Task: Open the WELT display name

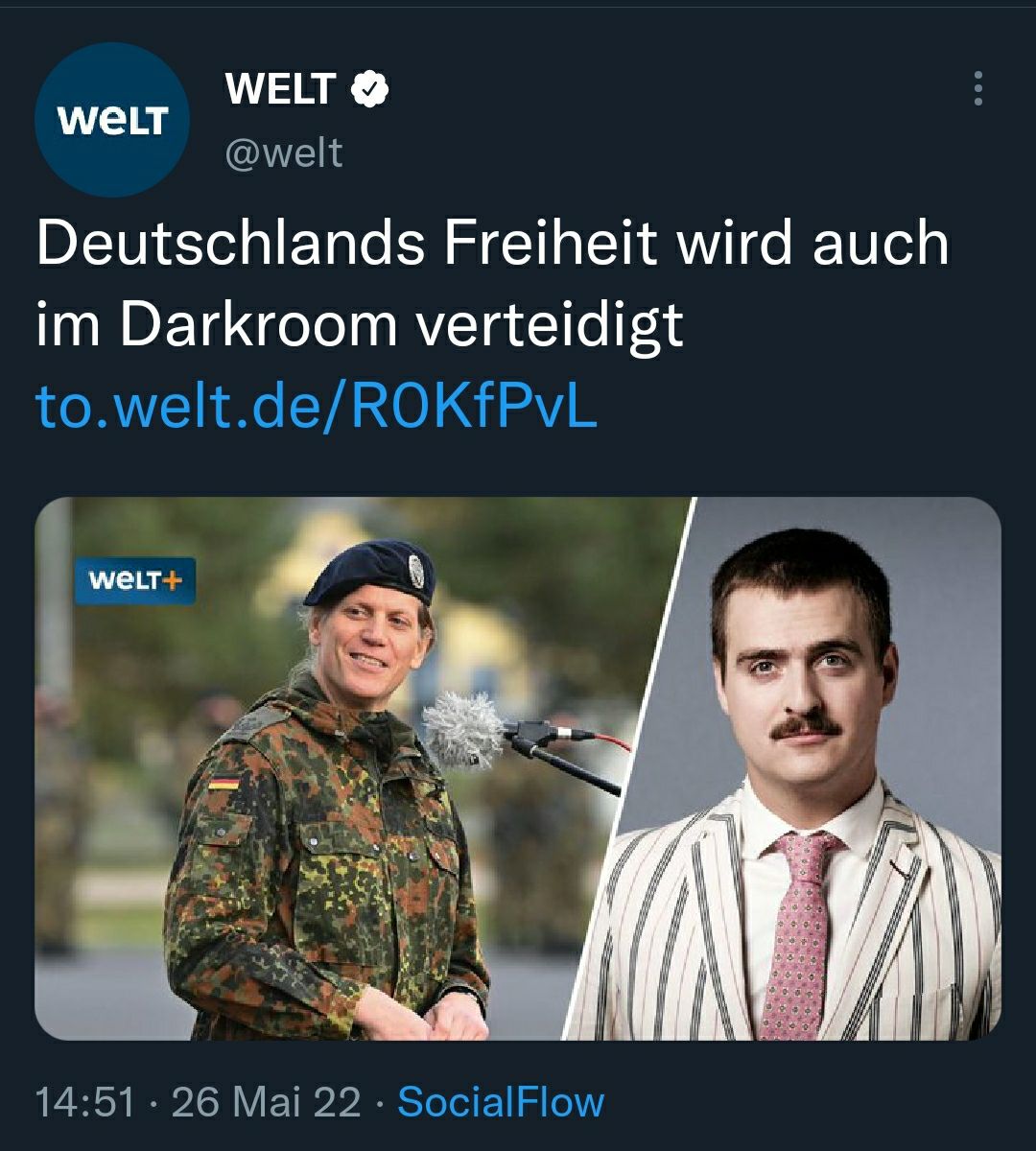Action: (280, 89)
